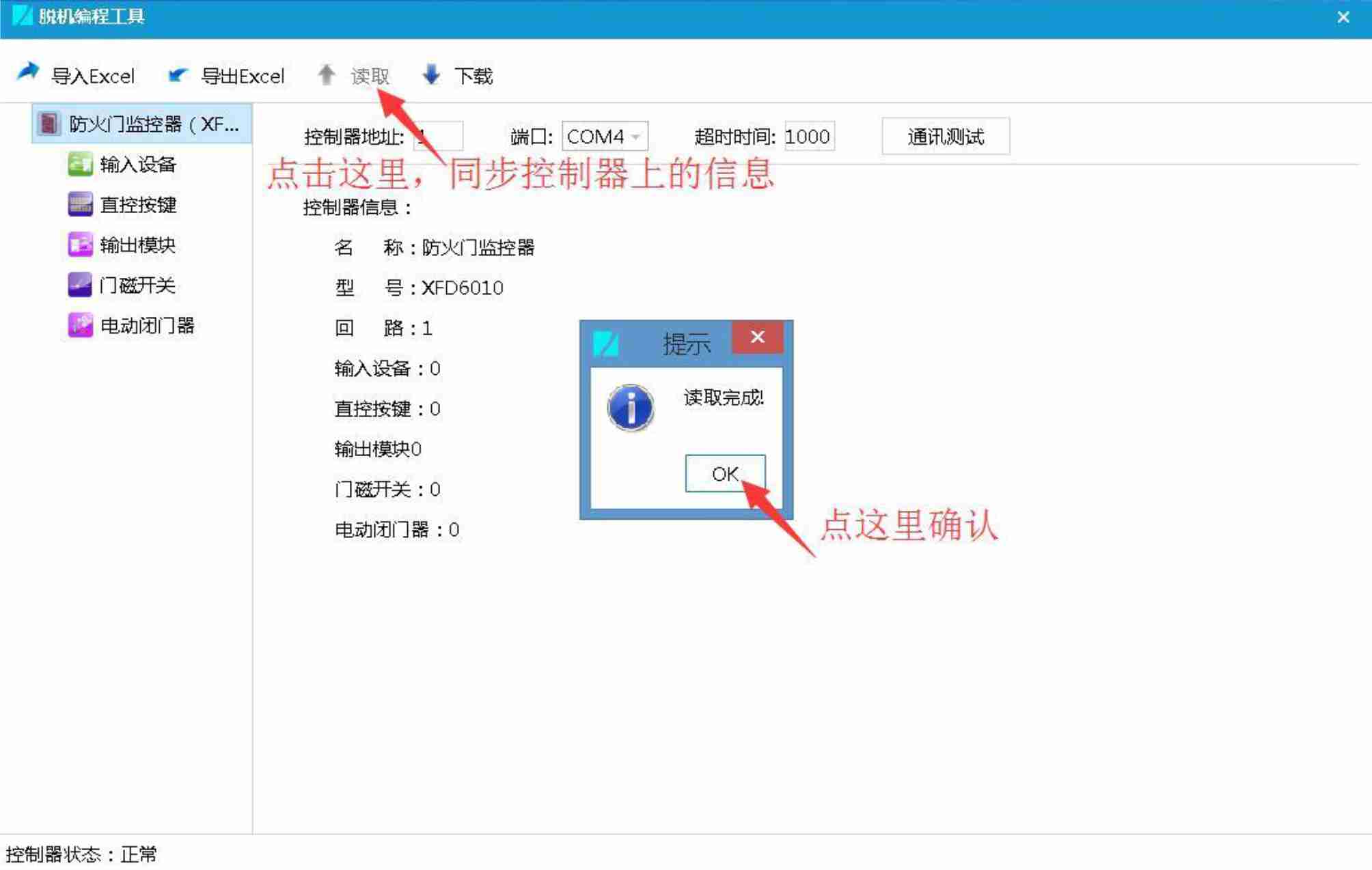Image resolution: width=1372 pixels, height=870 pixels.
Task: Click the Export Excel arrow icon
Action: pyautogui.click(x=178, y=74)
